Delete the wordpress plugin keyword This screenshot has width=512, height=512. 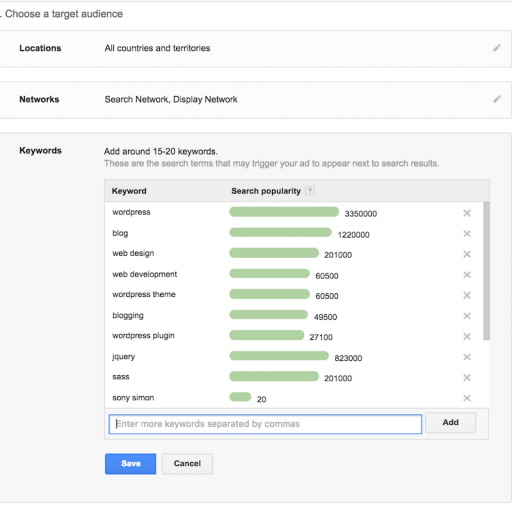click(467, 337)
